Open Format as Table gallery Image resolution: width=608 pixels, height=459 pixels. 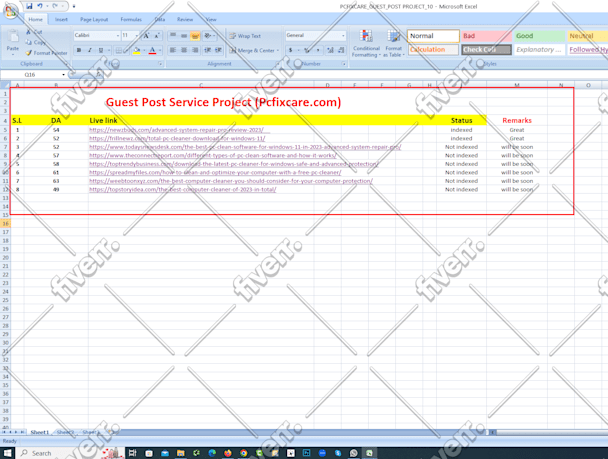(x=394, y=43)
